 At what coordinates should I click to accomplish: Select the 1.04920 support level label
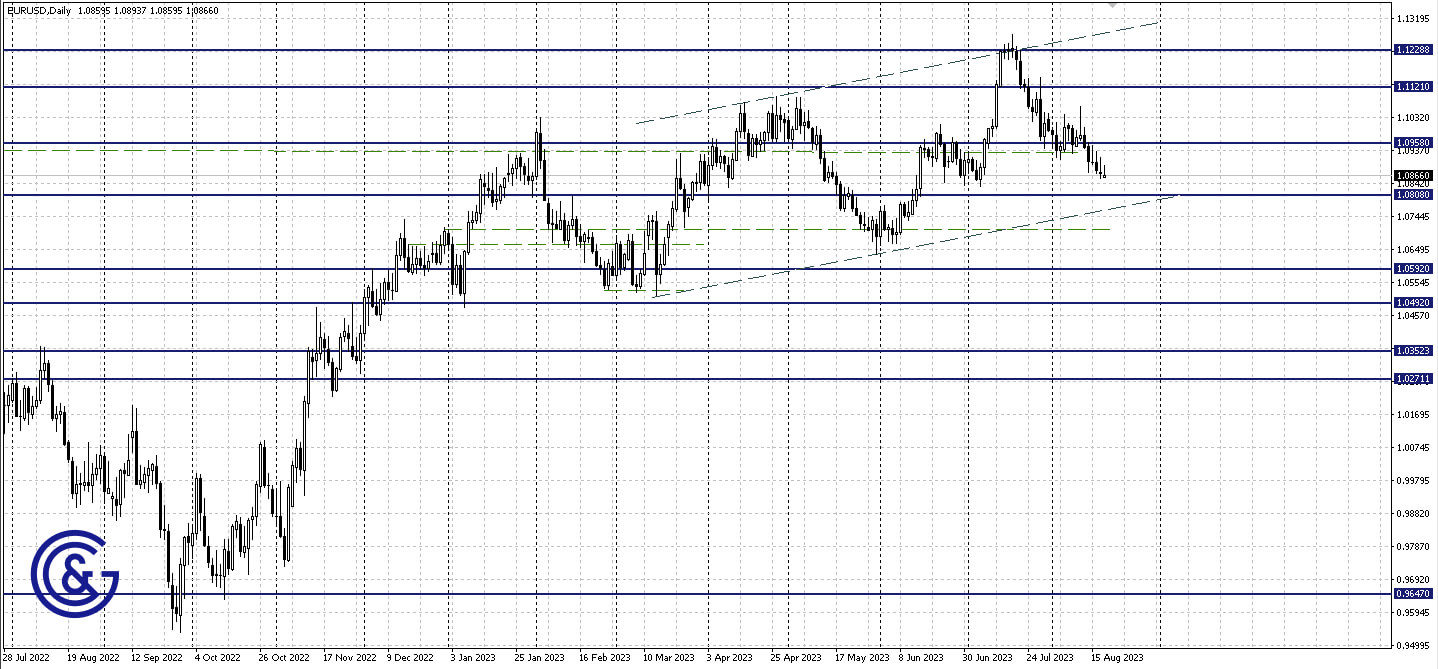click(1412, 301)
